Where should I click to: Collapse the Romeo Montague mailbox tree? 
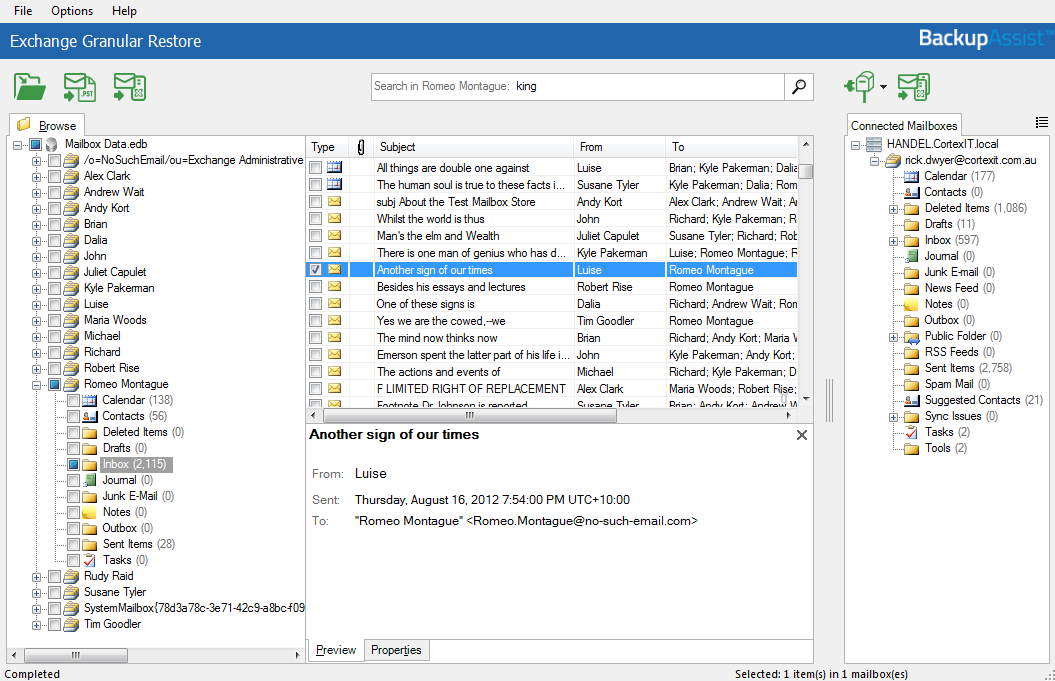click(37, 384)
